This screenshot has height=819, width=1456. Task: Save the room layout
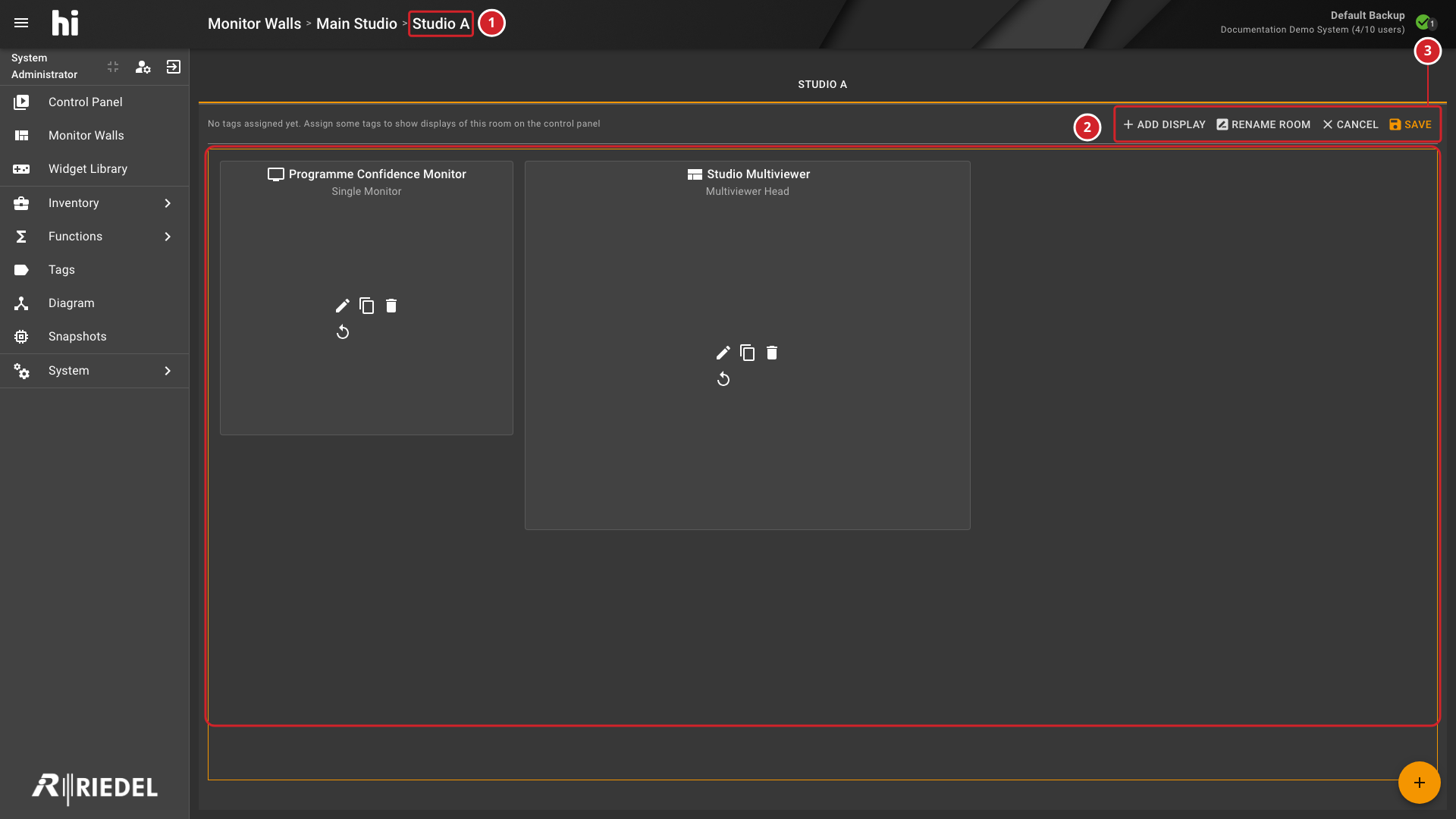1410,124
